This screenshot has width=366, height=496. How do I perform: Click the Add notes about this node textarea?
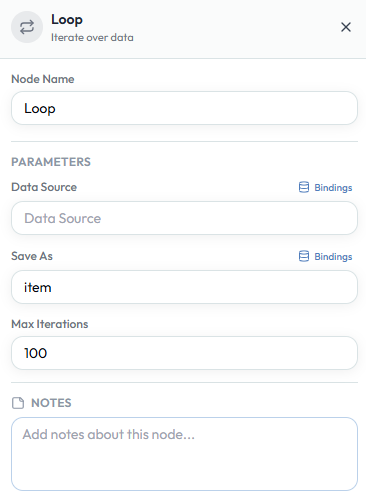[184, 454]
